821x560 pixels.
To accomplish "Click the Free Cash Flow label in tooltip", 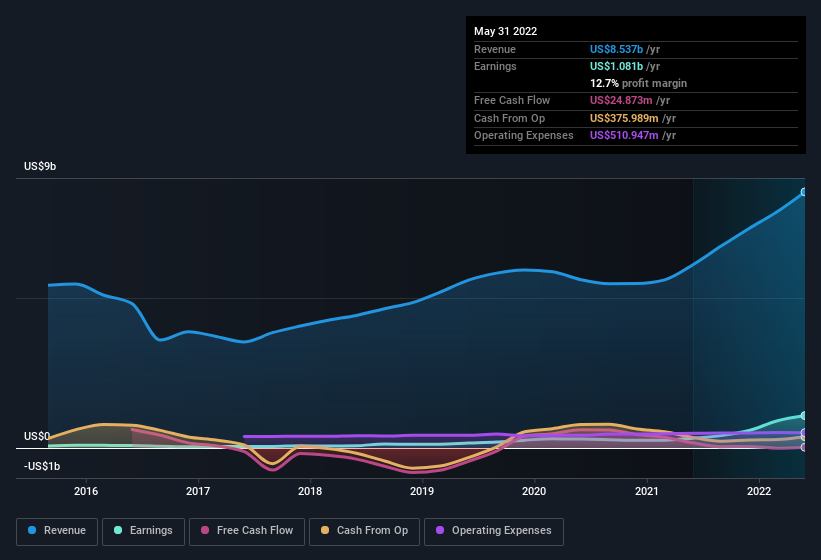I will point(512,100).
